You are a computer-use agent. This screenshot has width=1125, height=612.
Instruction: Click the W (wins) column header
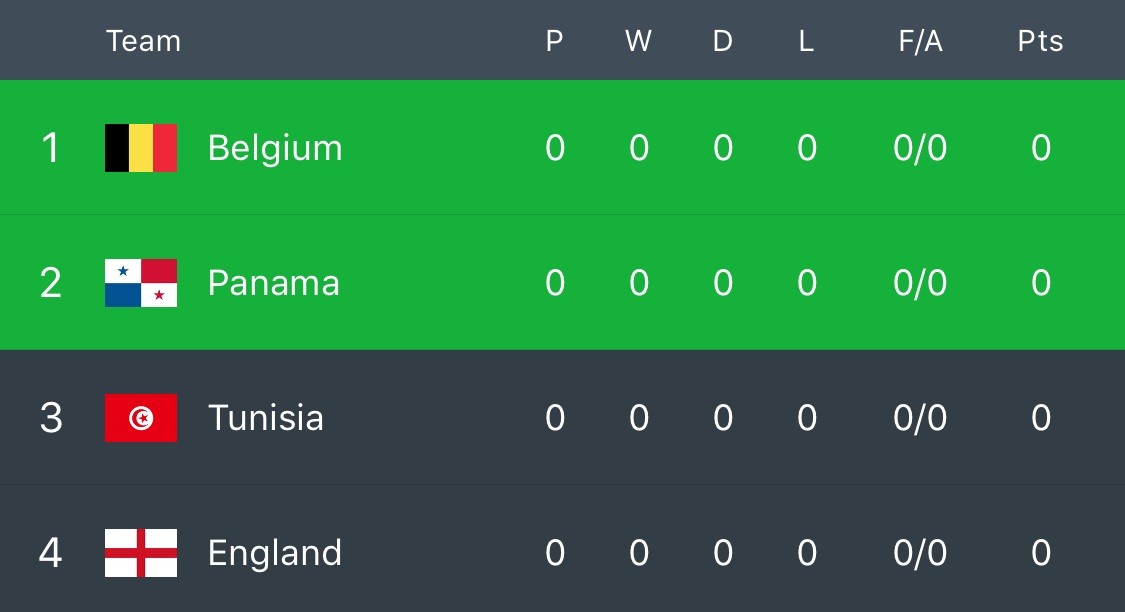638,41
